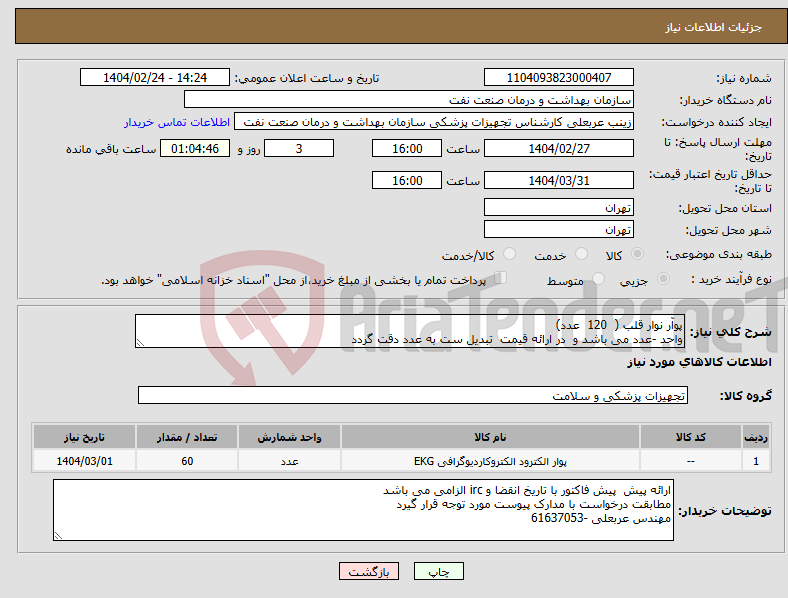The width and height of the screenshot is (788, 598).
Task: Click the item name پوار الکترود الکتروکاردیوگرافی EKG
Action: tap(490, 461)
